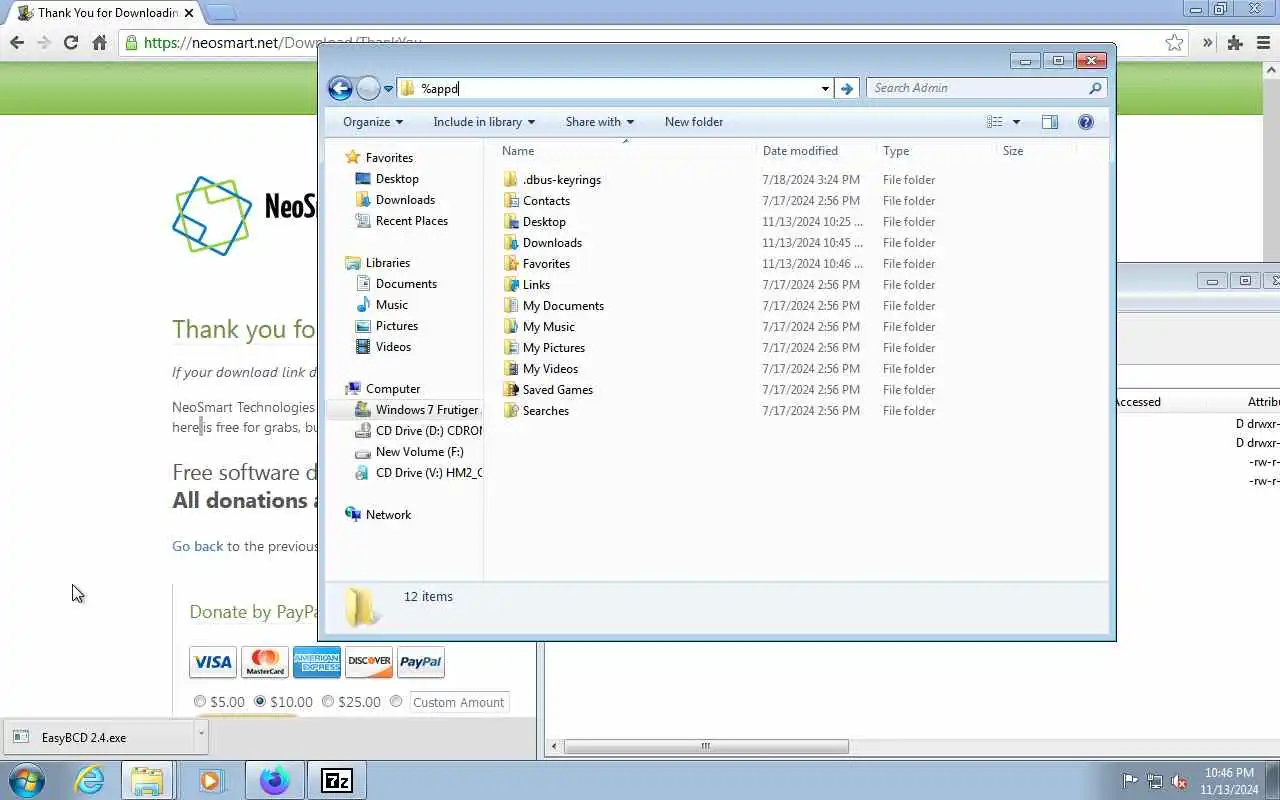Select the $5.00 donation radio button
Screen dimensions: 1280x800
point(200,702)
